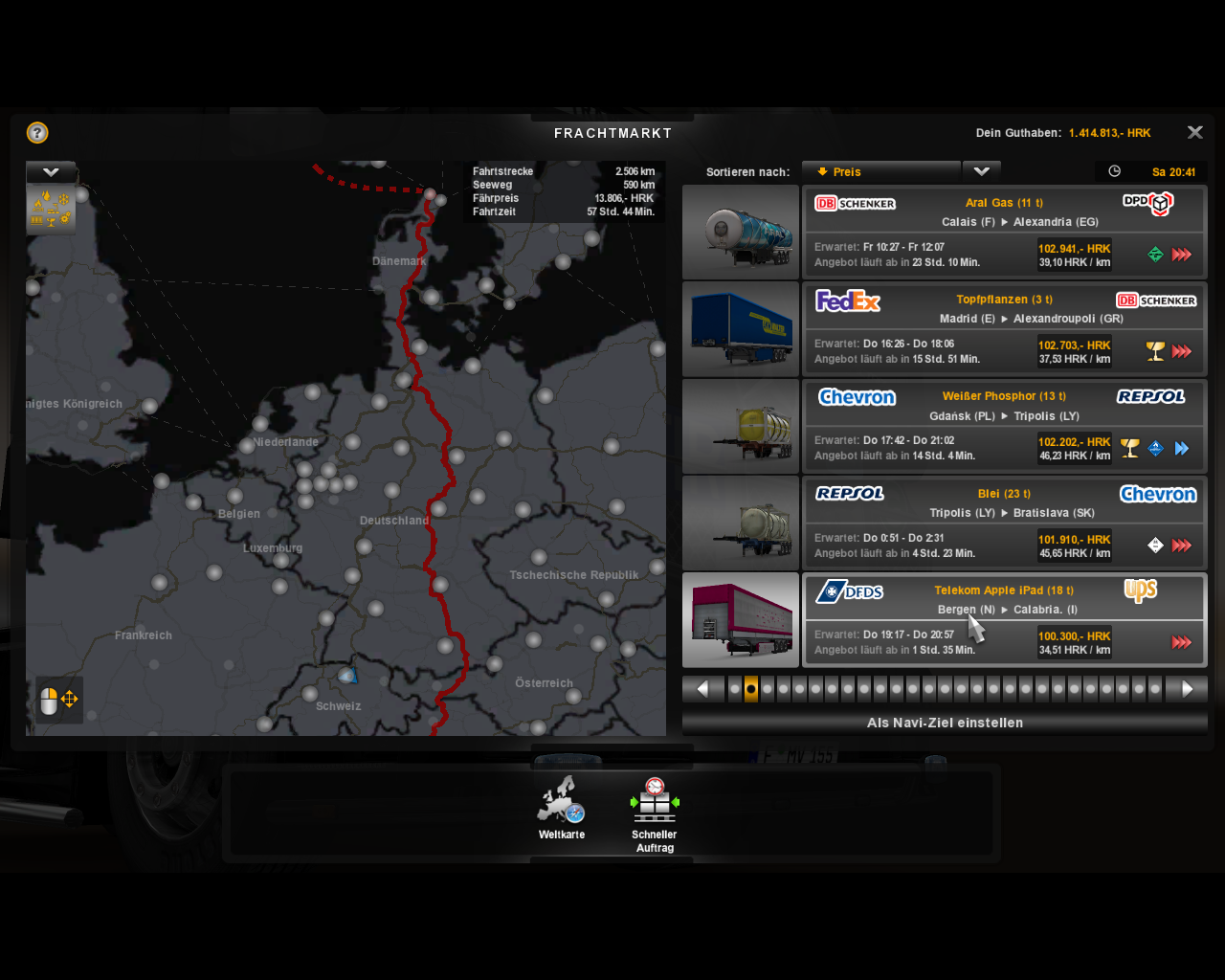Click the Sa 20:41 game time

(1174, 172)
